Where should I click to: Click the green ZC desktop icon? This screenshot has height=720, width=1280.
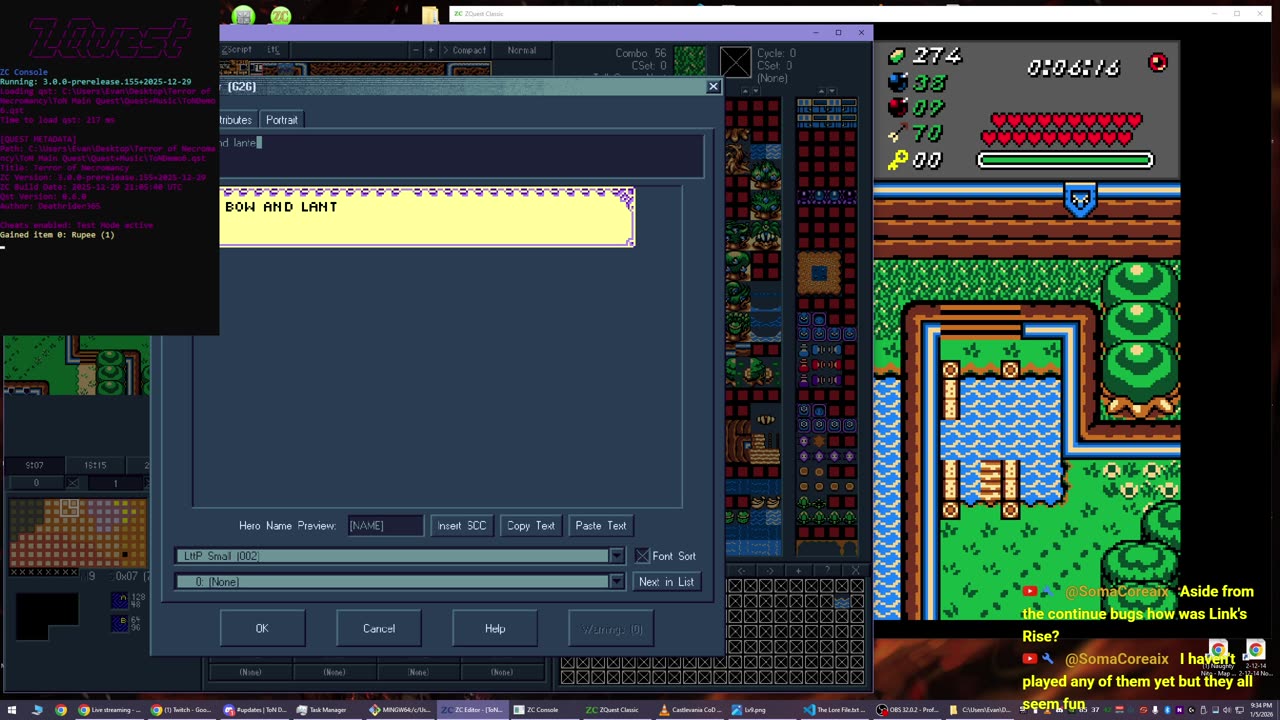281,15
